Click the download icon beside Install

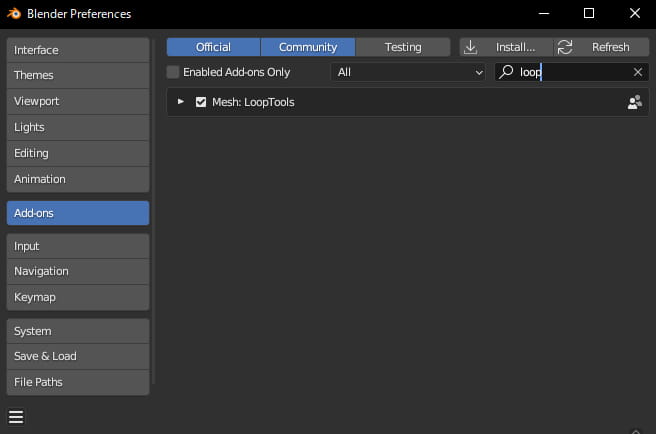(x=470, y=47)
